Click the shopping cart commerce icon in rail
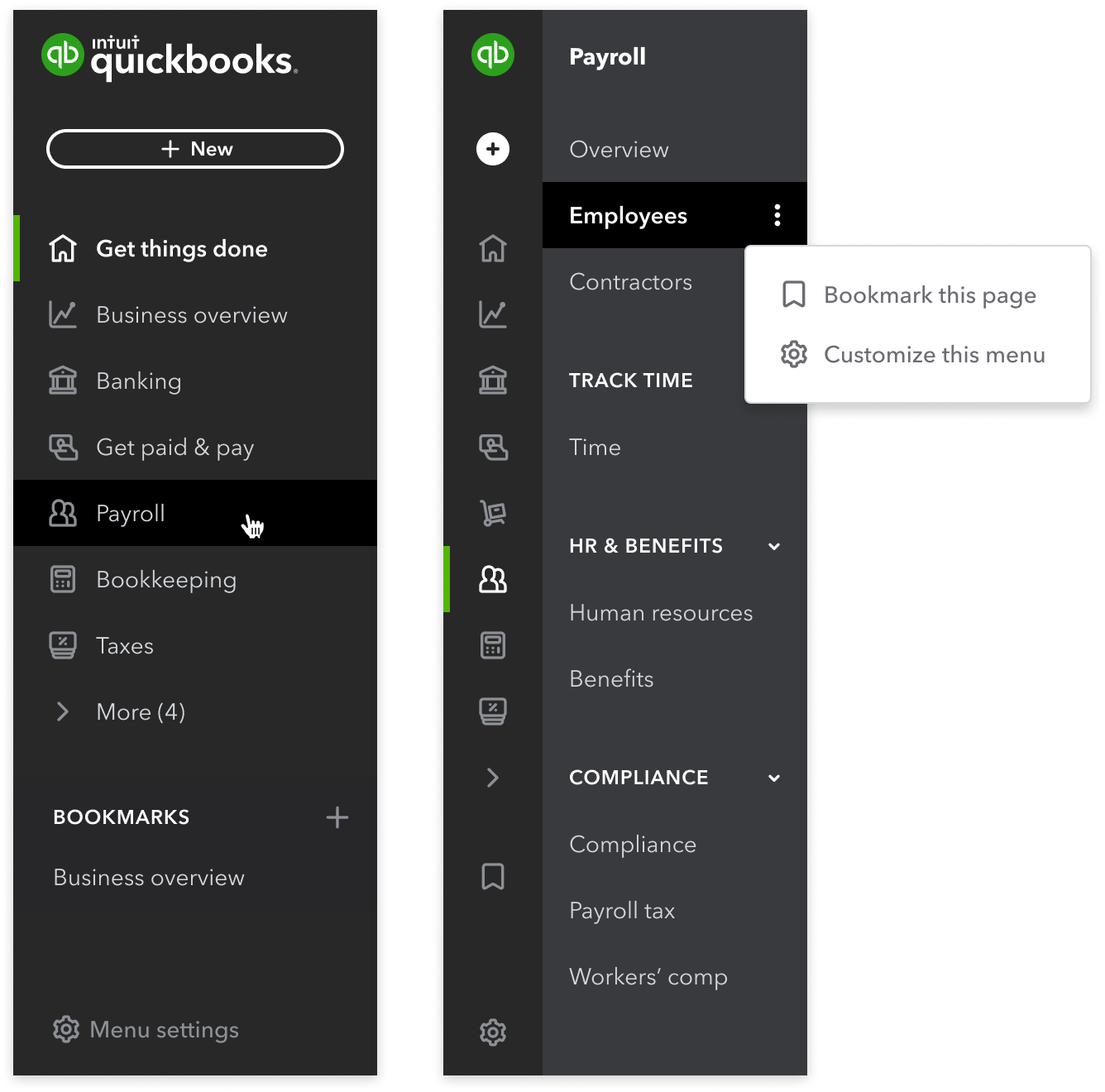The height and width of the screenshot is (1092, 1105). click(493, 513)
